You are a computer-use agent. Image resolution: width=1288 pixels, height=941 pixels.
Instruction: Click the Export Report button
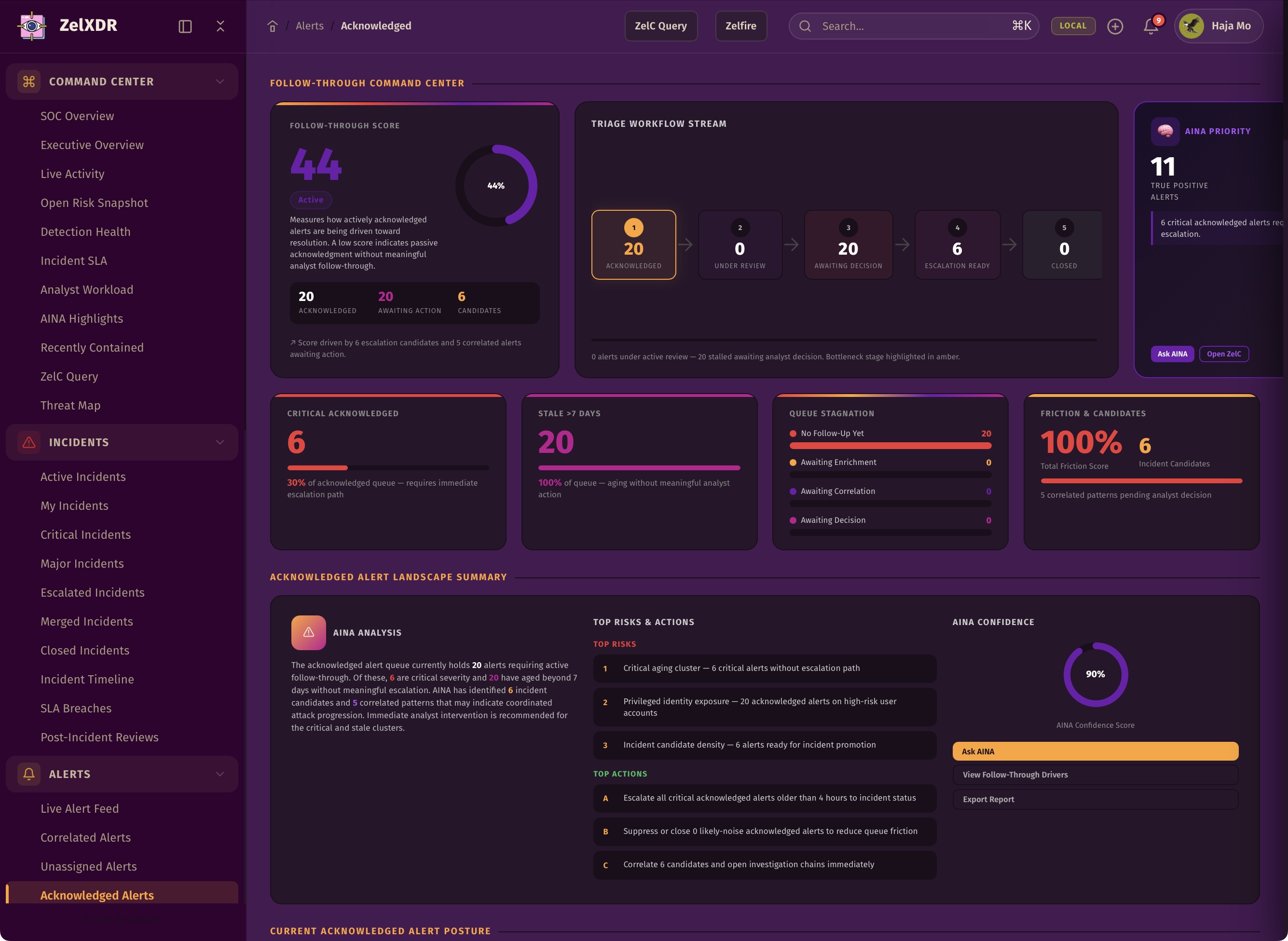[1095, 799]
